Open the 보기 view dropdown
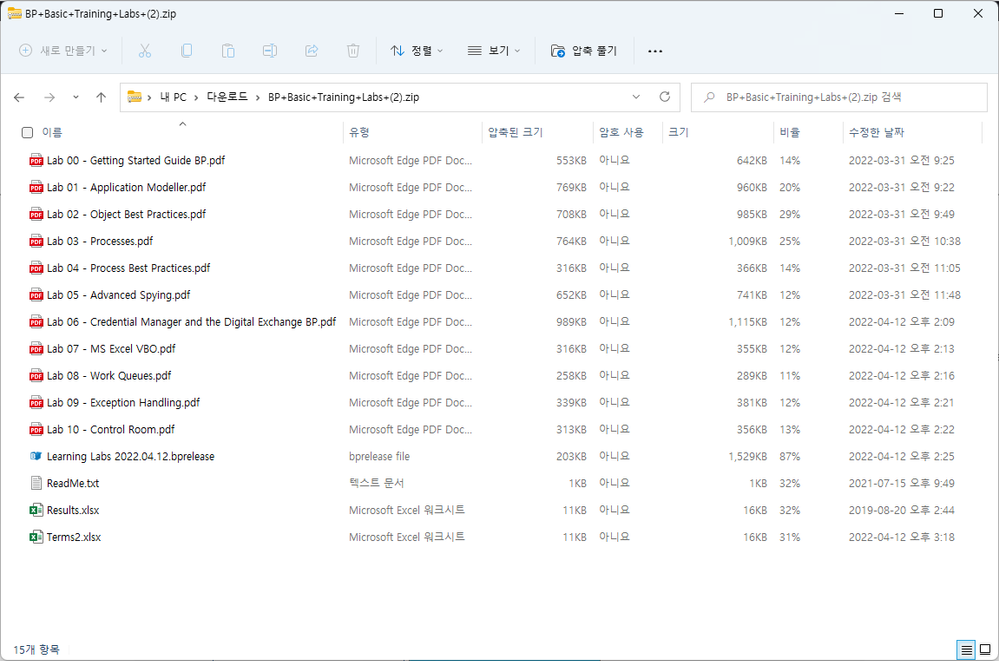This screenshot has height=661, width=999. (494, 51)
